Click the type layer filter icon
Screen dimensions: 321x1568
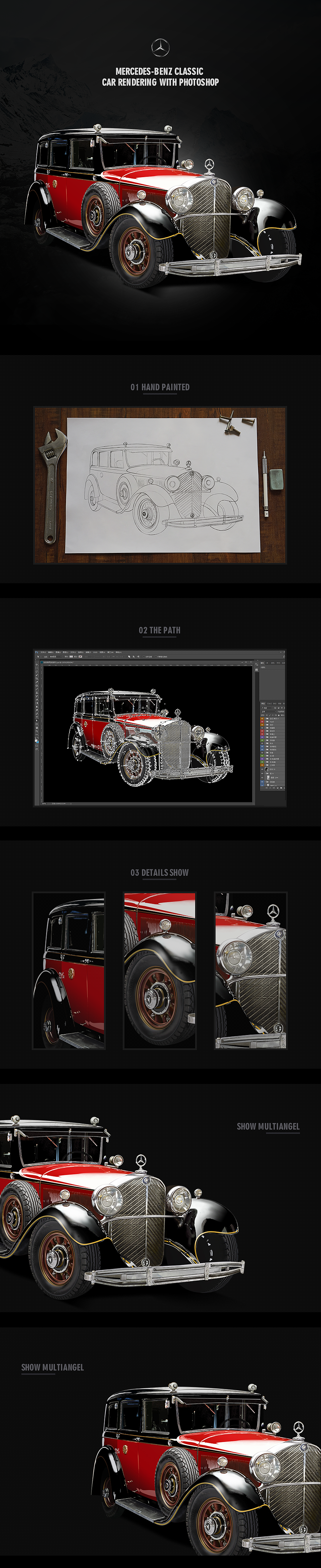[282, 708]
